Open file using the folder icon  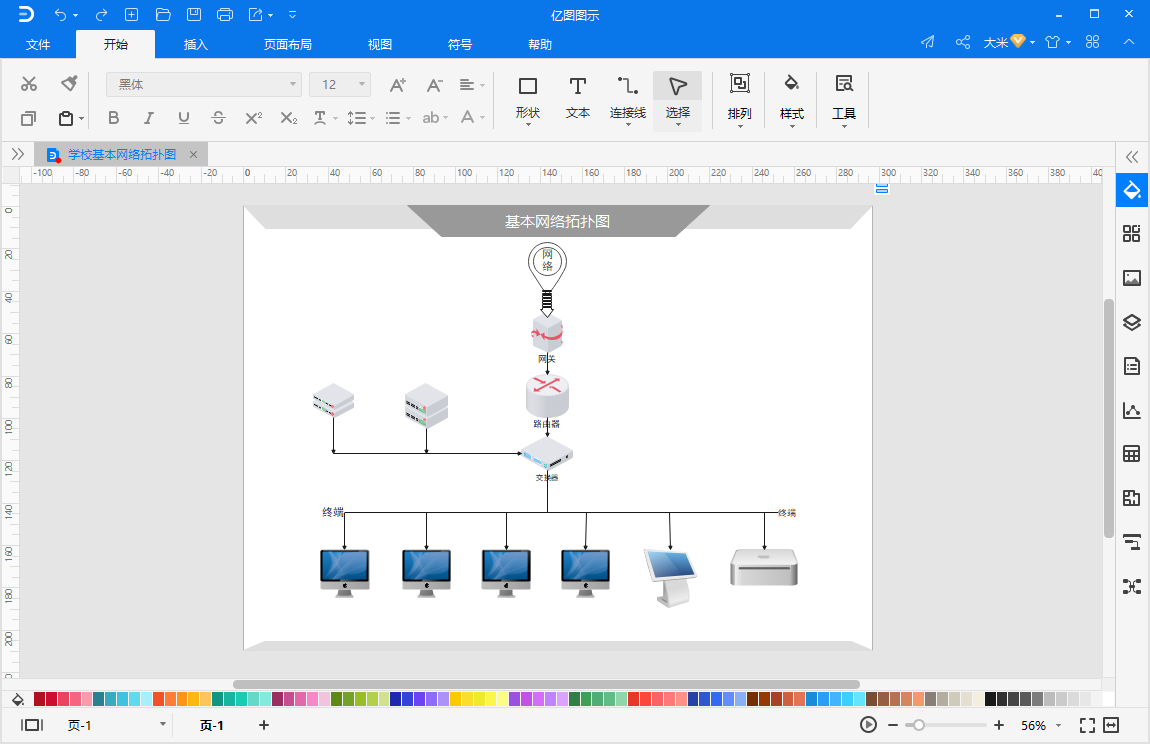tap(163, 15)
